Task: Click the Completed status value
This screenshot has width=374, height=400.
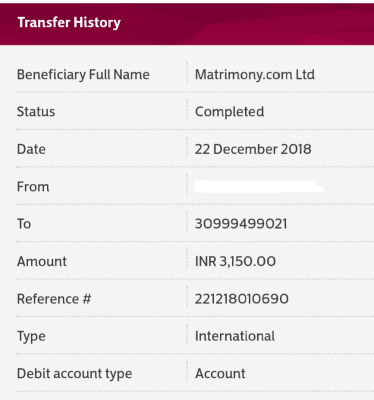Action: (x=229, y=112)
